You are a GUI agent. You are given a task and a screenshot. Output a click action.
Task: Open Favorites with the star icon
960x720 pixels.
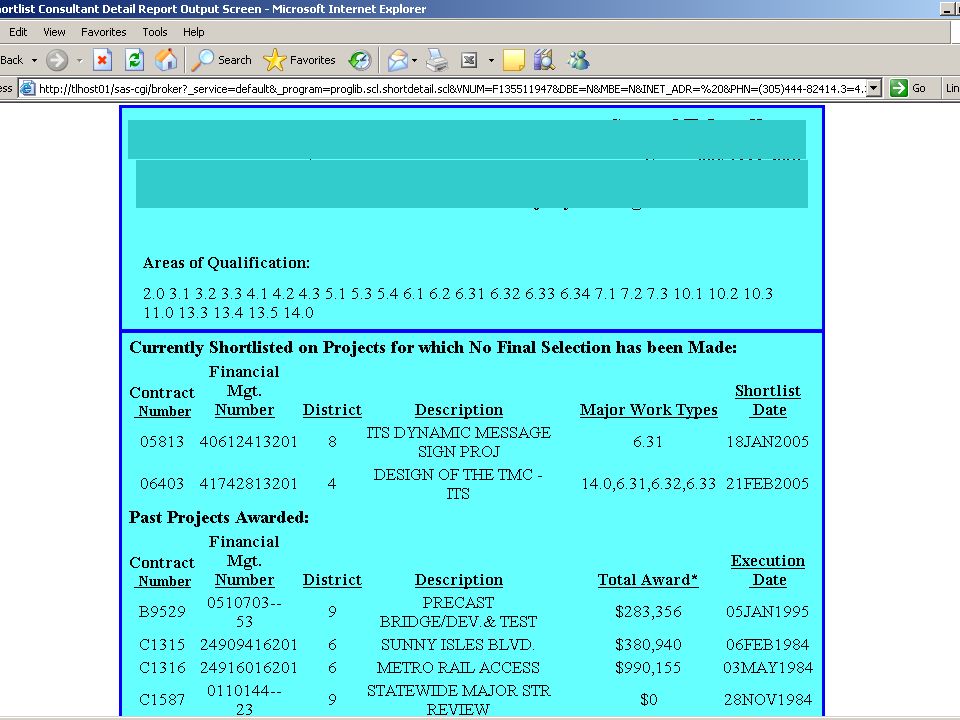299,60
